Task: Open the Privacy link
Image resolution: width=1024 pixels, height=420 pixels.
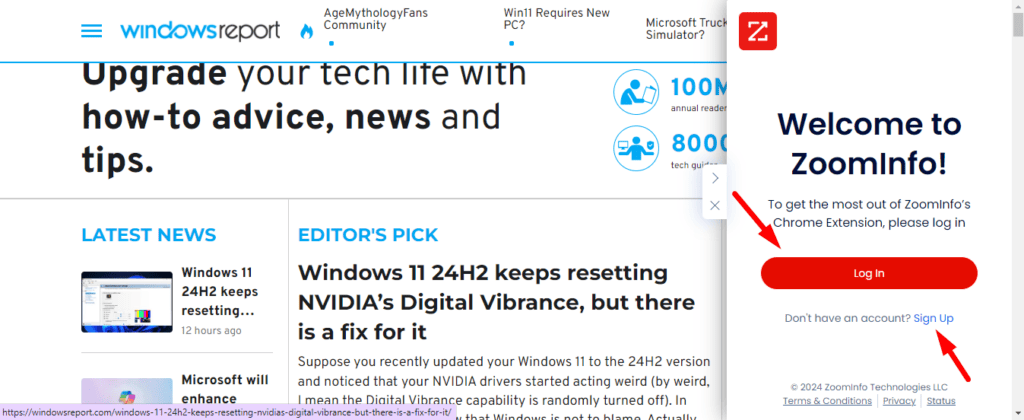Action: [899, 401]
